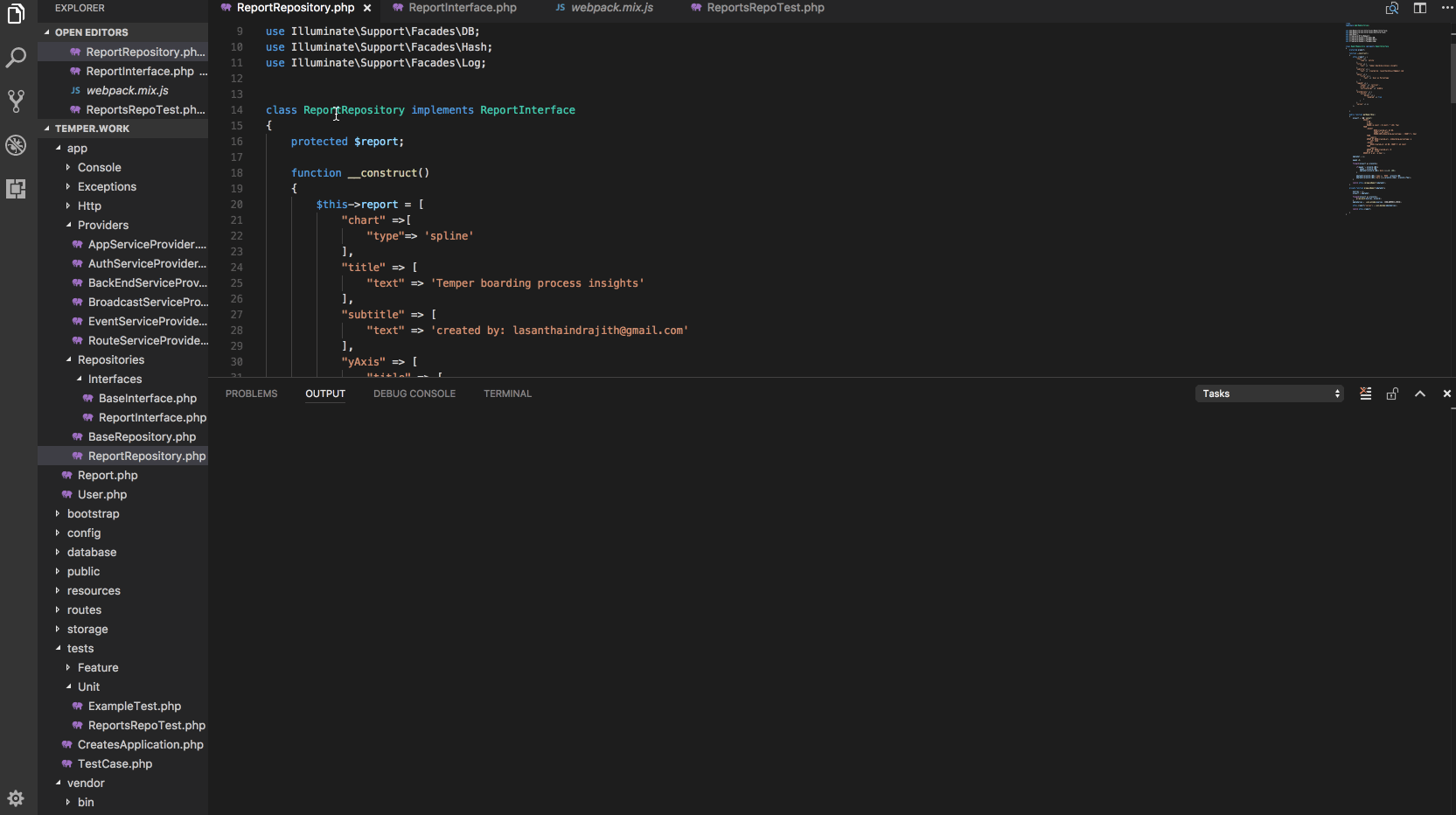
Task: Collapse the Repositories folder
Action: (122, 360)
